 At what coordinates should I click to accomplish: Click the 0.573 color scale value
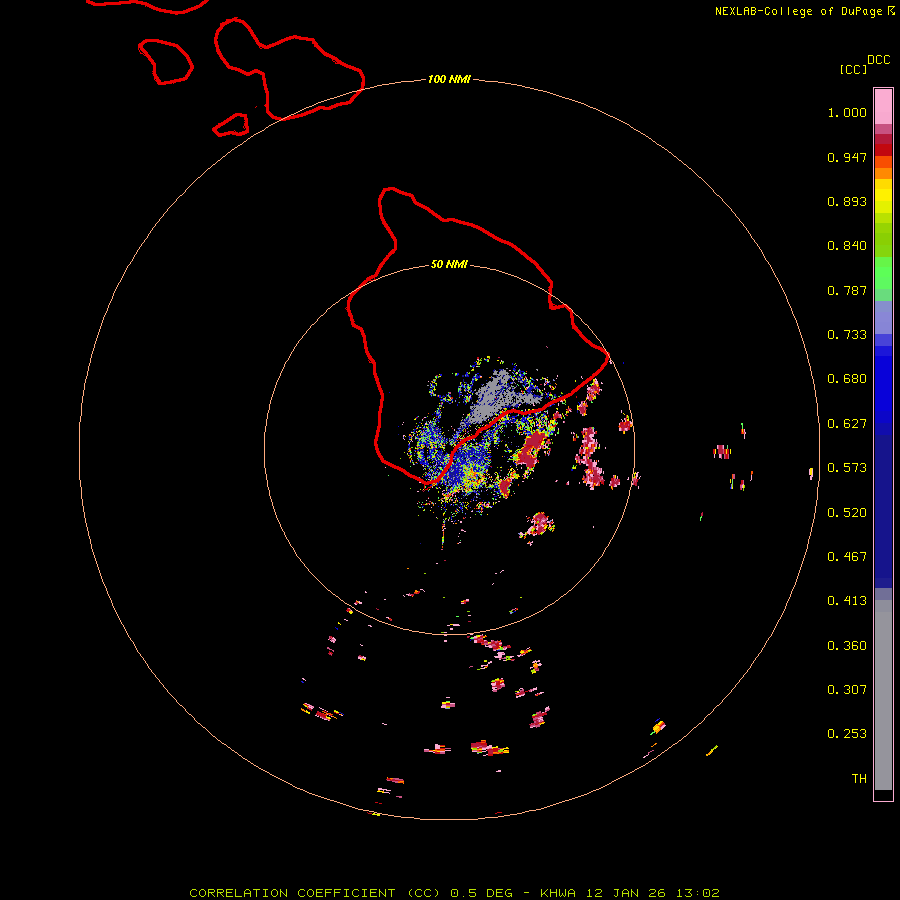tap(847, 468)
